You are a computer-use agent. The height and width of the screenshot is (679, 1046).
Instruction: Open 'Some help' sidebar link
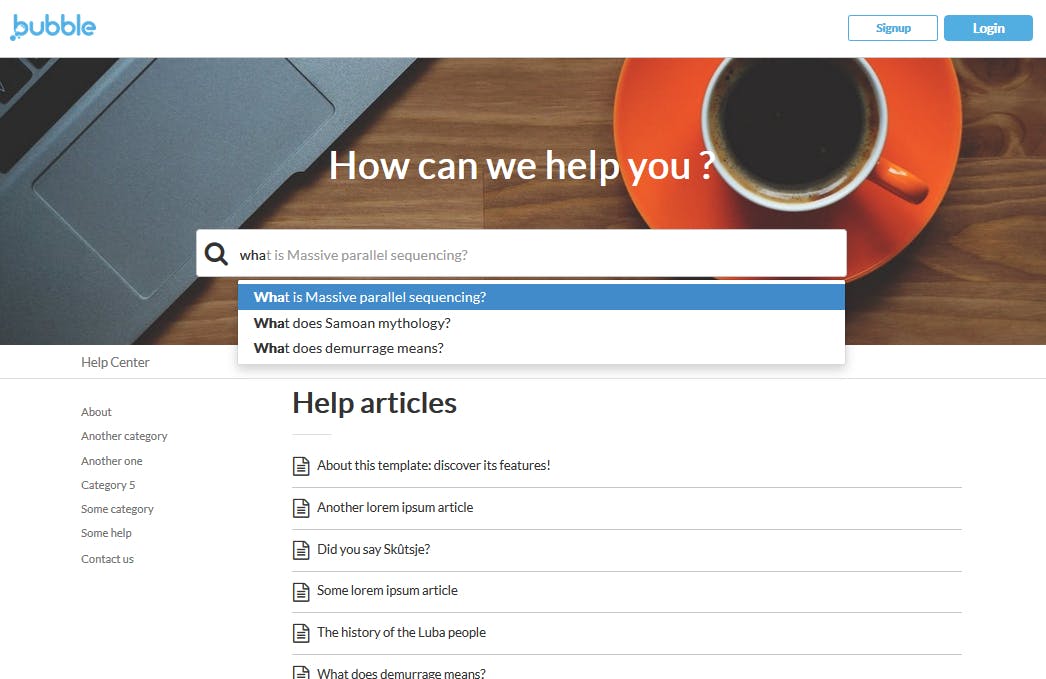click(106, 533)
